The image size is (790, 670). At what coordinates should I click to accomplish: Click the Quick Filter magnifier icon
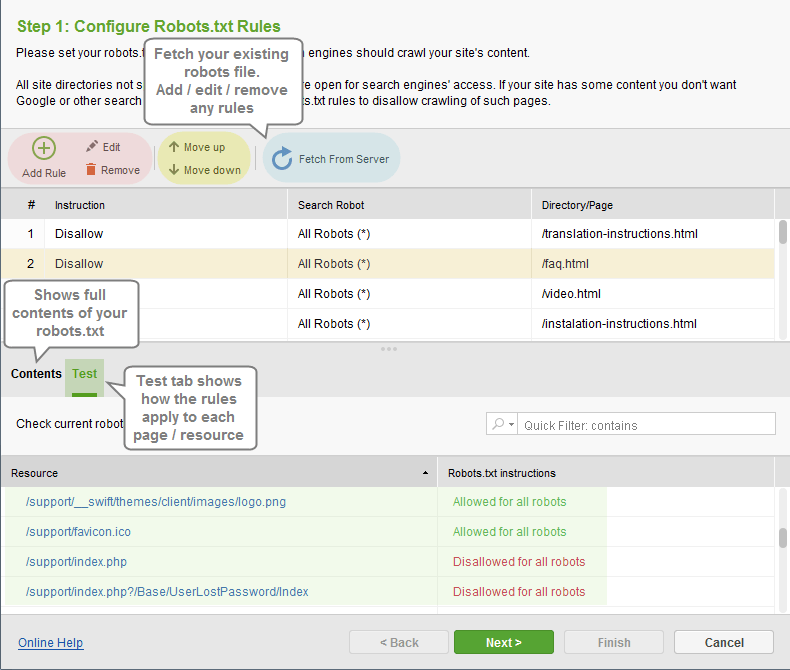tap(498, 424)
